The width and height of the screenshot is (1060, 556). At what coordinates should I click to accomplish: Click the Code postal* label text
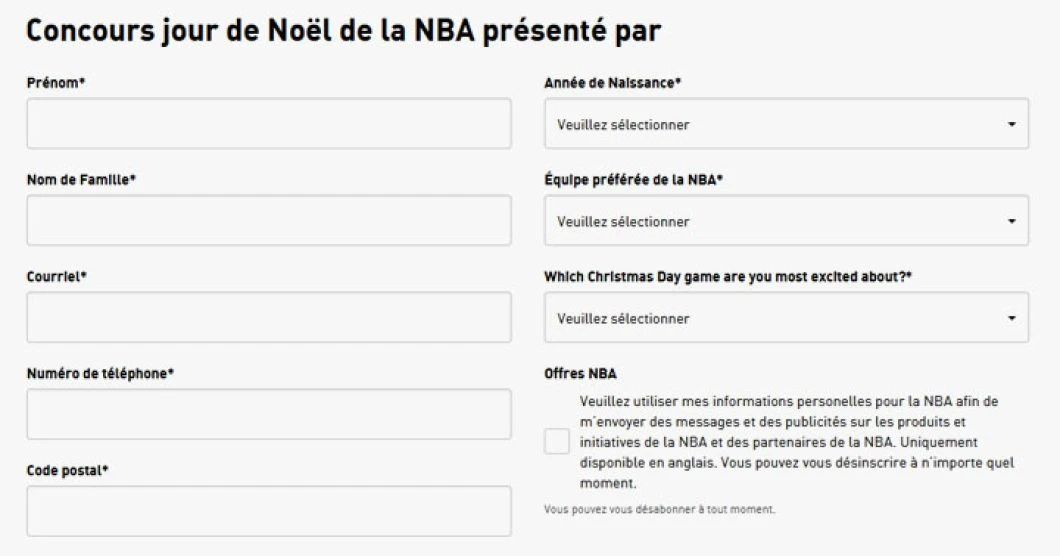click(x=67, y=469)
